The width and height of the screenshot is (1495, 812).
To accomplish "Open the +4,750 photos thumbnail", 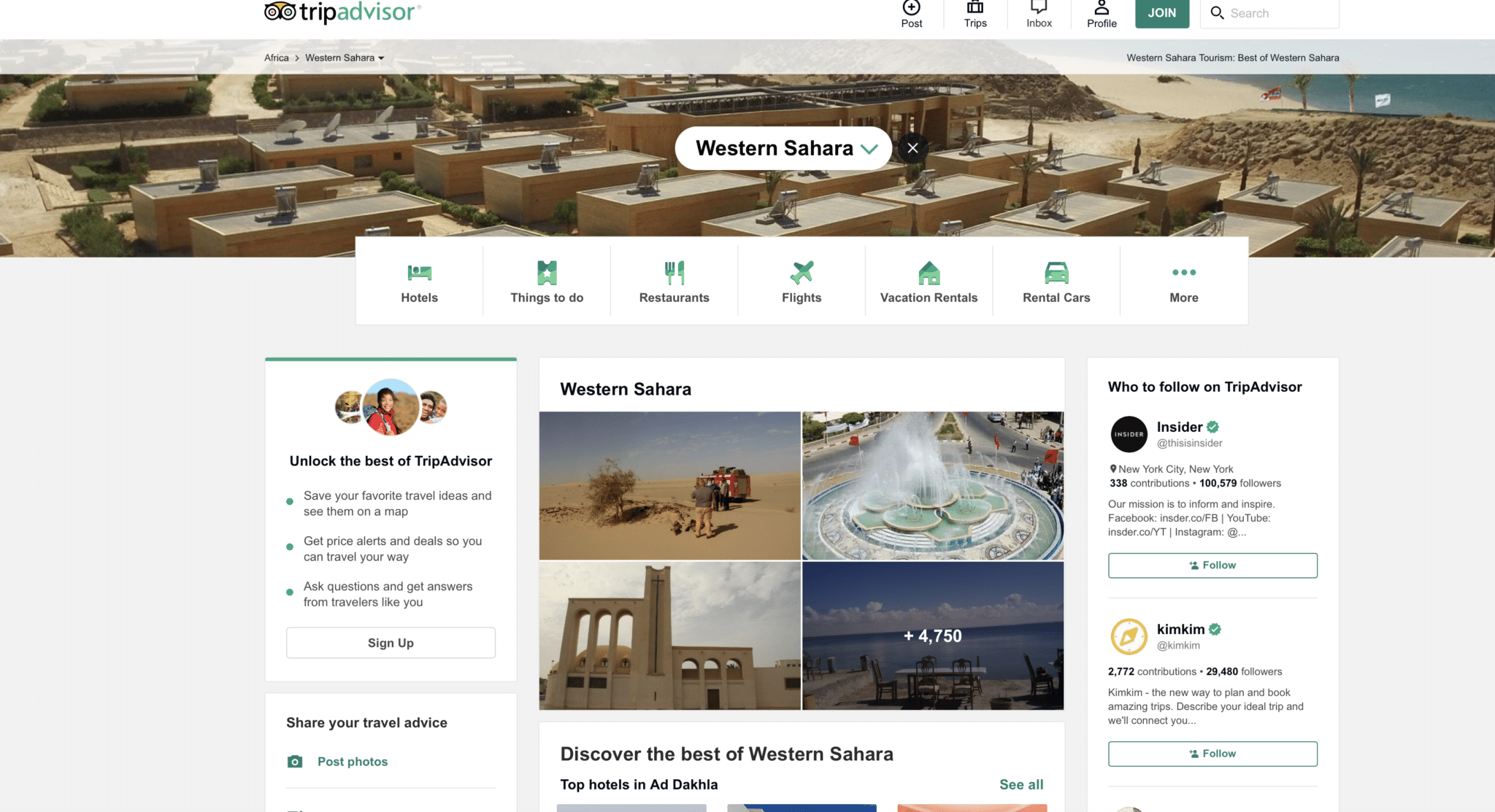I will [933, 635].
